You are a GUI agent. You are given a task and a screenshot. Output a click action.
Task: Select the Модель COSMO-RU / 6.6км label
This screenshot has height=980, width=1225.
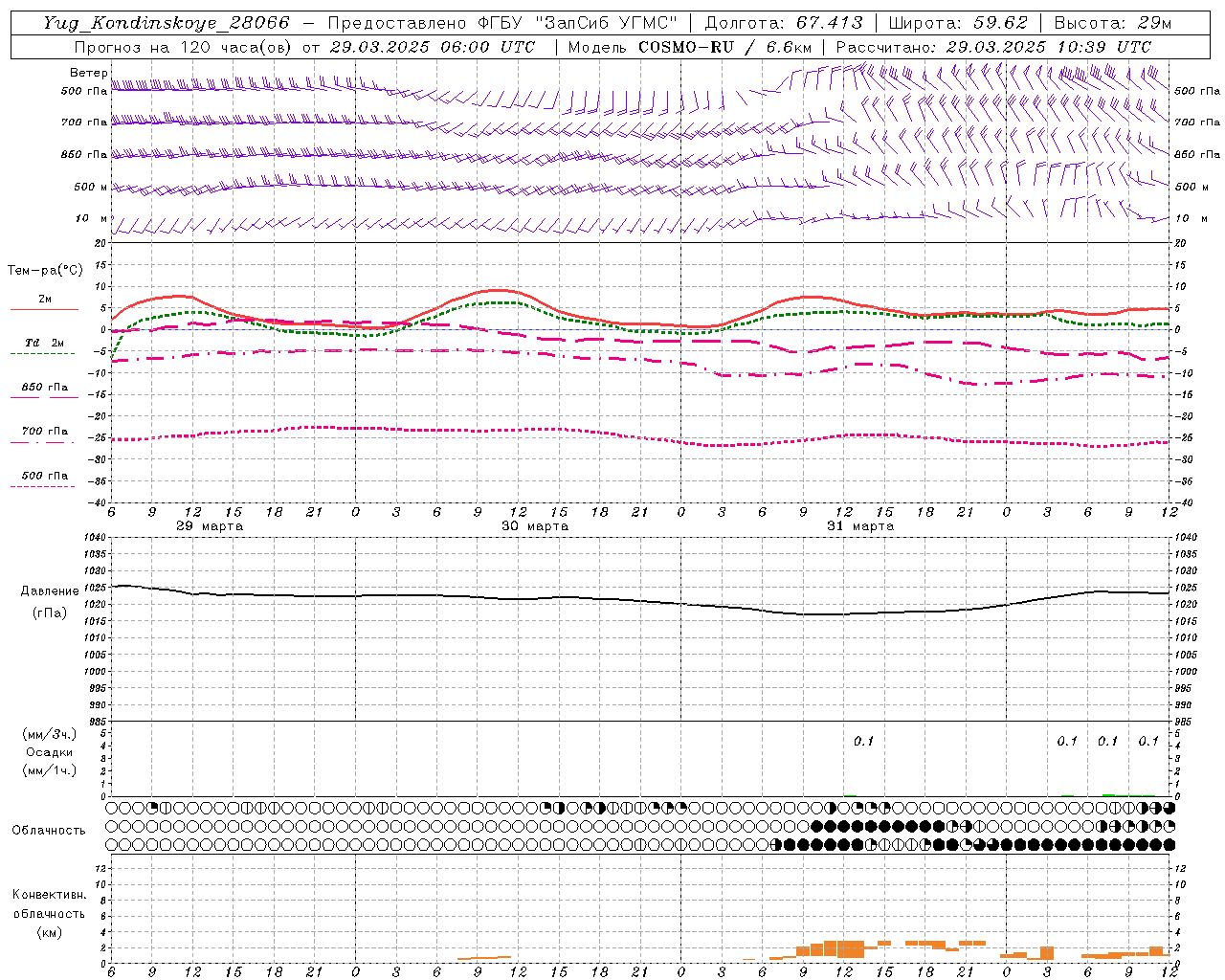tap(690, 47)
